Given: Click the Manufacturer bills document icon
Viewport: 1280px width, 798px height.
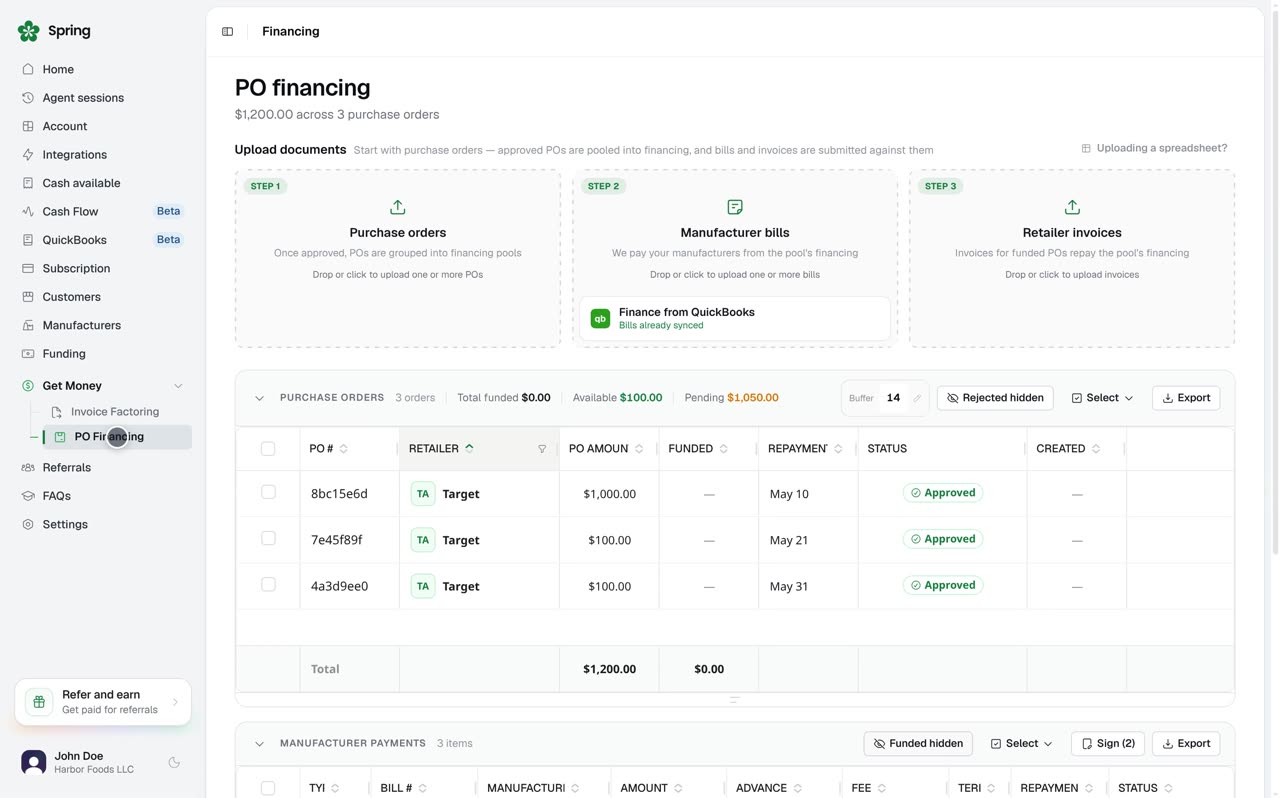Looking at the screenshot, I should tap(735, 207).
